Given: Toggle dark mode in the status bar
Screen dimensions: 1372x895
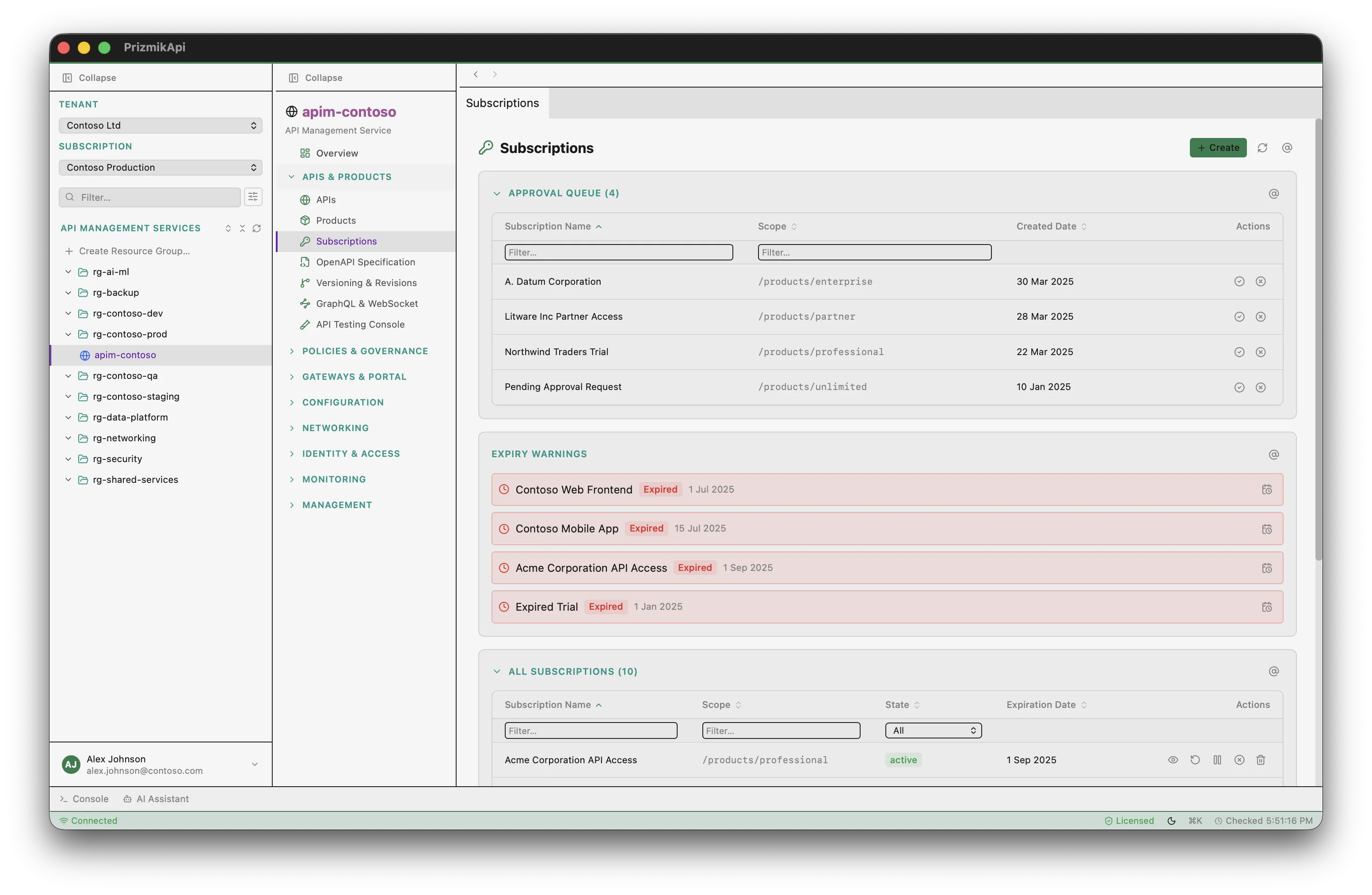Looking at the screenshot, I should 1171,820.
